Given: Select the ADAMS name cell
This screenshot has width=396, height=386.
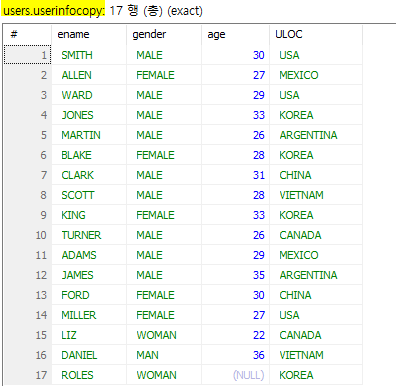Looking at the screenshot, I should [x=89, y=255].
